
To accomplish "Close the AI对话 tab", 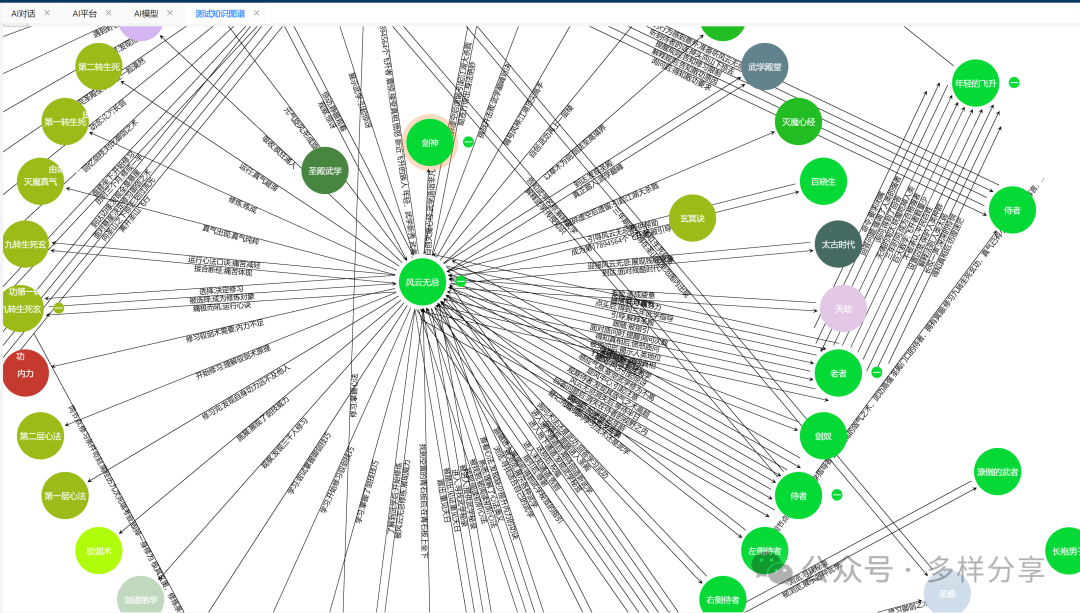I will (x=48, y=13).
